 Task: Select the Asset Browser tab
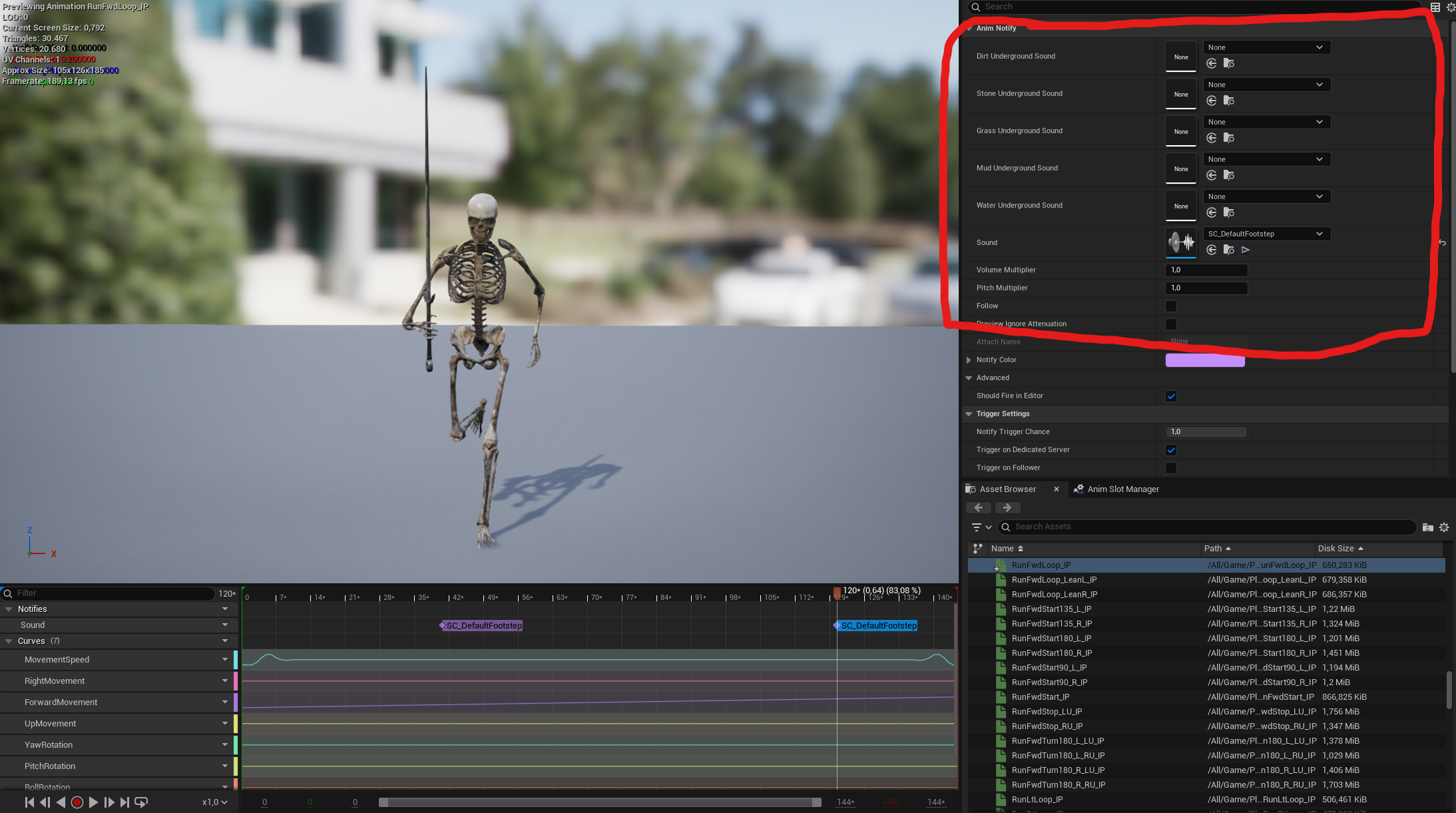pyautogui.click(x=1007, y=489)
